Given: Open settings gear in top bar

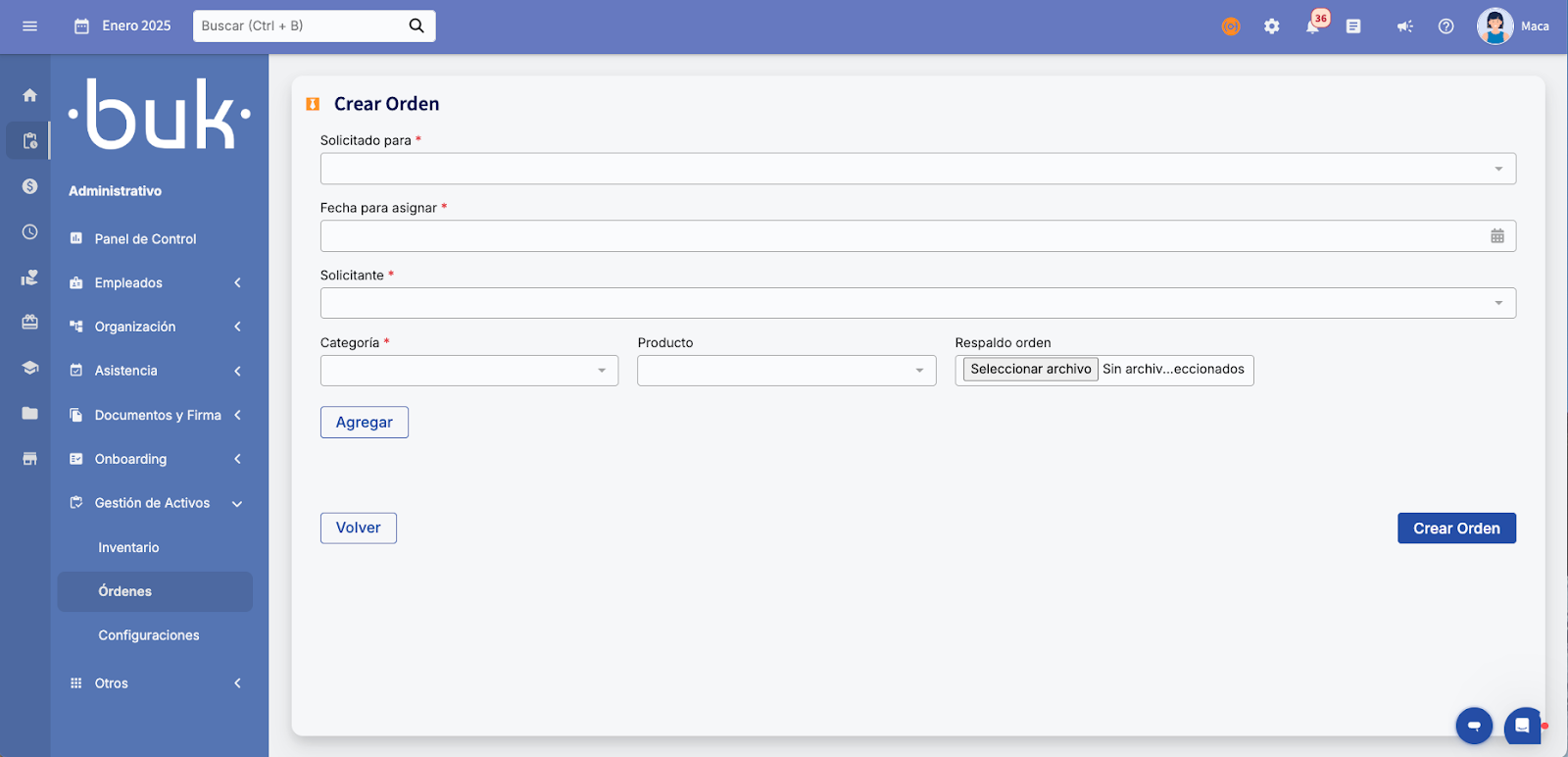Looking at the screenshot, I should point(1271,26).
